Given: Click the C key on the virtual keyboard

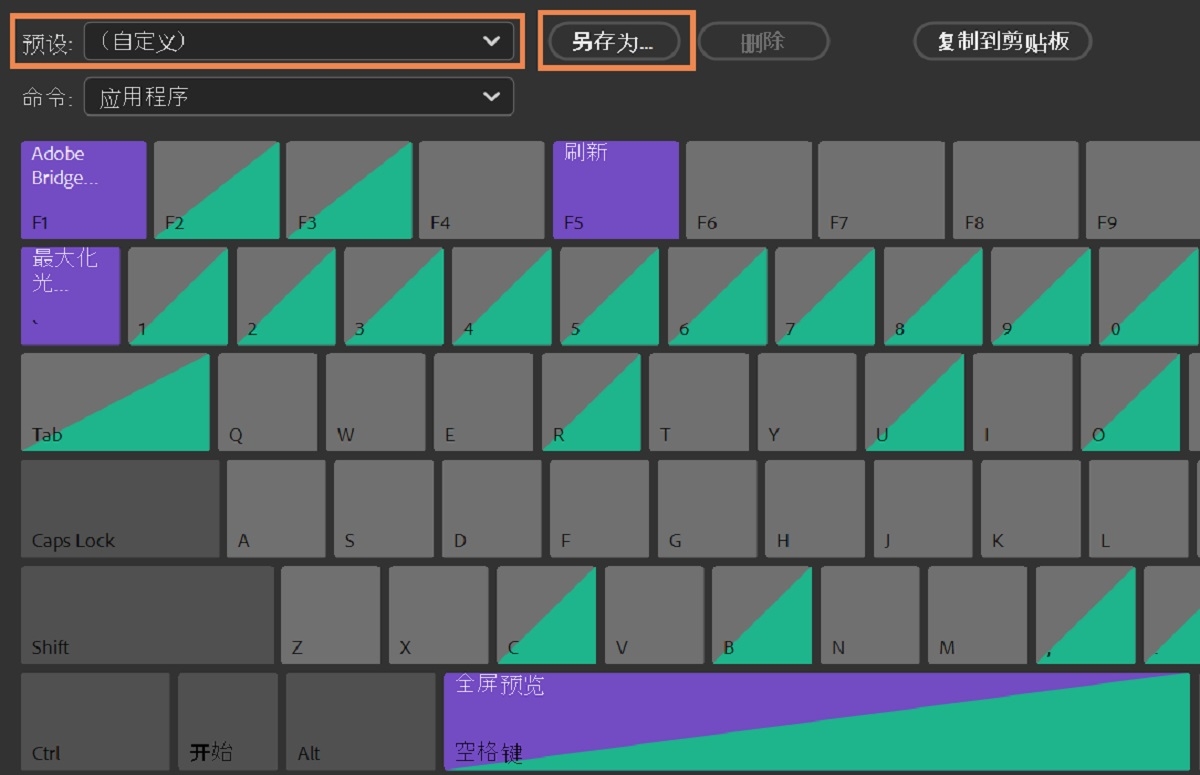Looking at the screenshot, I should point(546,613).
